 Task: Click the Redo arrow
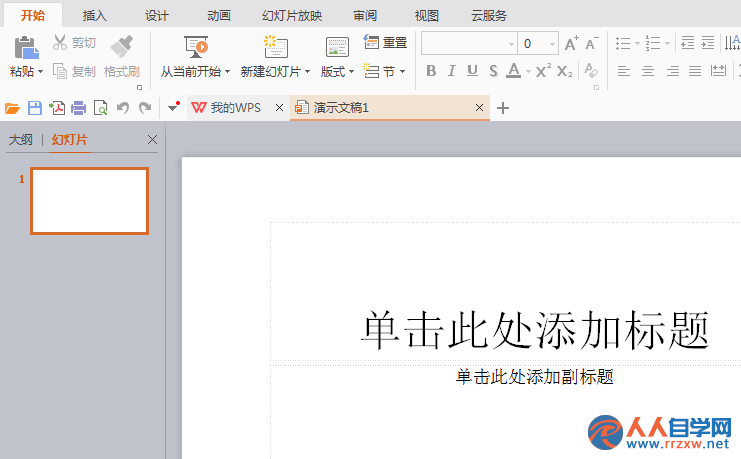click(145, 108)
